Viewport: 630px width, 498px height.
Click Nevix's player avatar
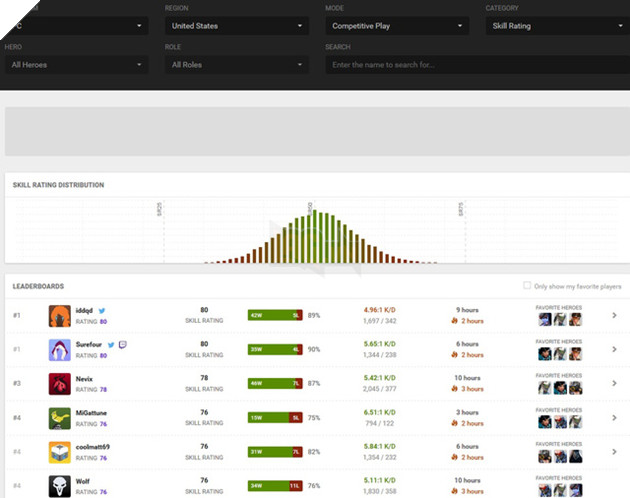tap(60, 384)
